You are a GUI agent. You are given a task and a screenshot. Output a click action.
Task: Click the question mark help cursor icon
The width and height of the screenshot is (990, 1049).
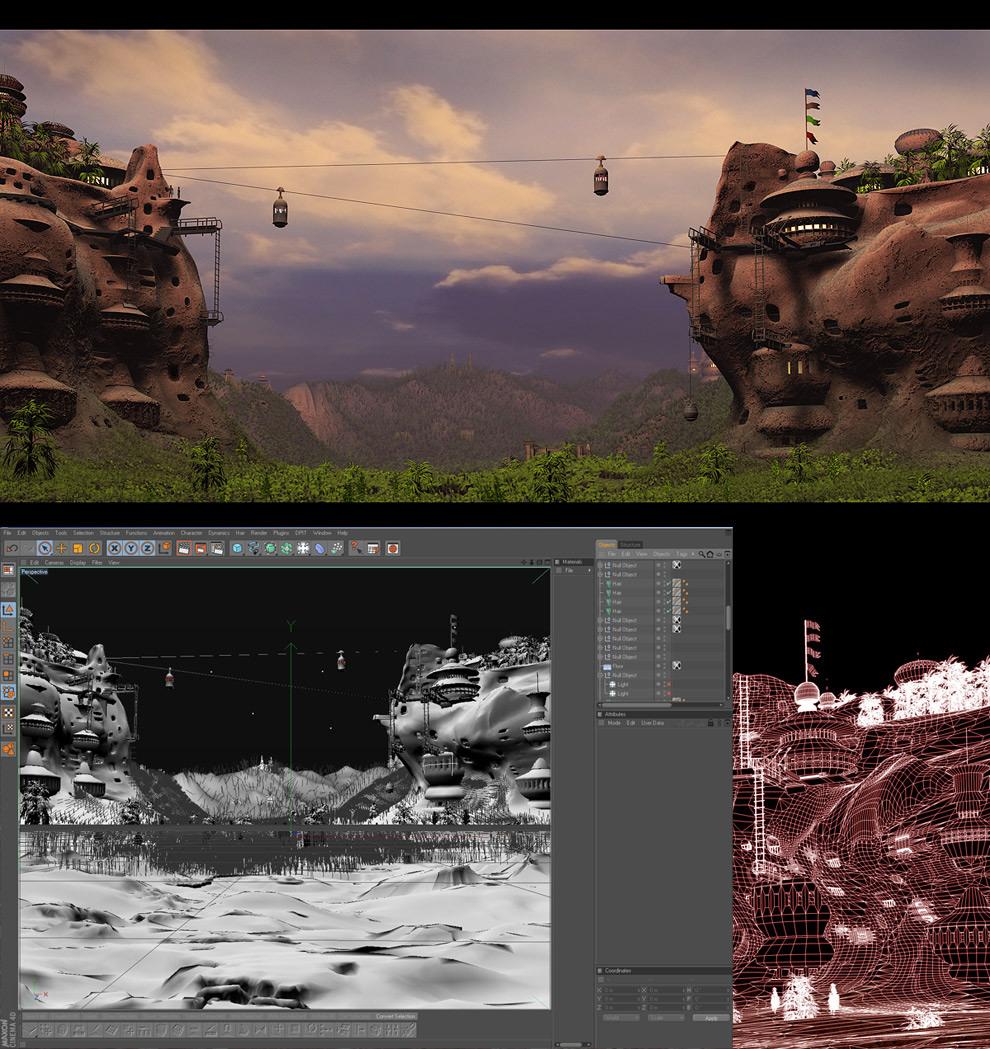coord(356,548)
